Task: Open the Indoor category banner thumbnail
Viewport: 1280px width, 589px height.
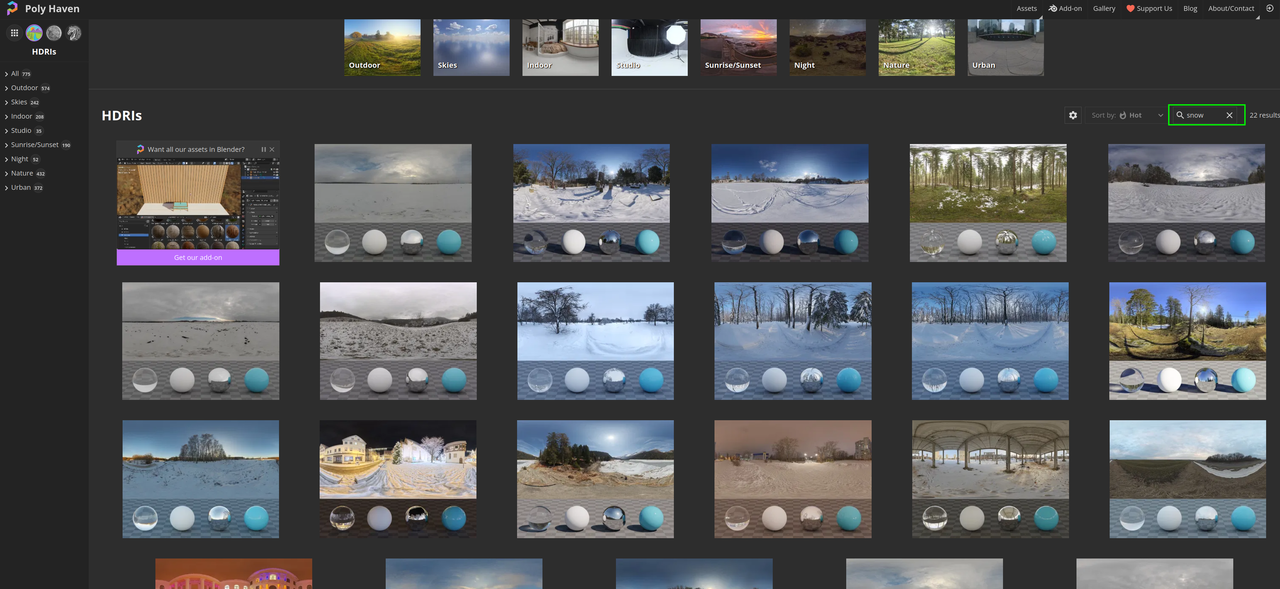Action: (561, 47)
